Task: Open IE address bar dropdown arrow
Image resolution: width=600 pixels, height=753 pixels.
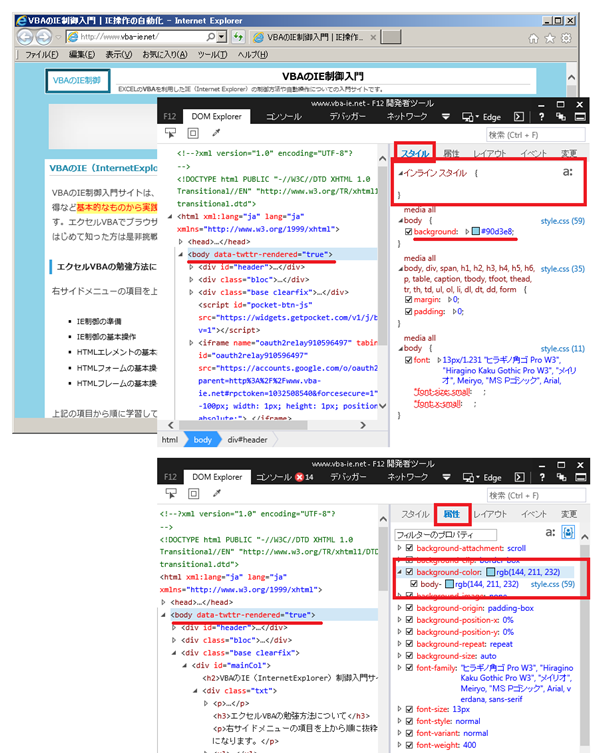Action: point(221,36)
